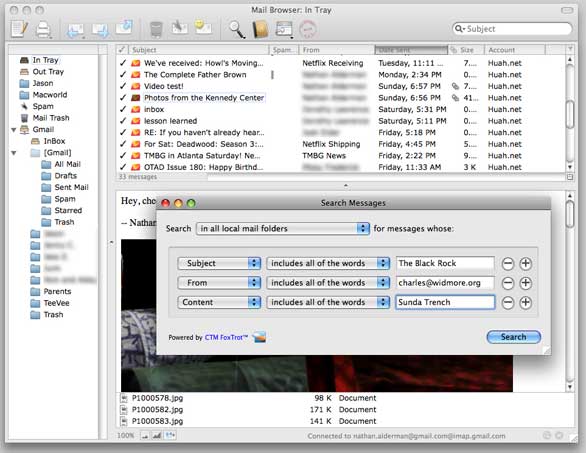Collapse the Gmail account tree
This screenshot has height=453, width=586.
tap(13, 130)
